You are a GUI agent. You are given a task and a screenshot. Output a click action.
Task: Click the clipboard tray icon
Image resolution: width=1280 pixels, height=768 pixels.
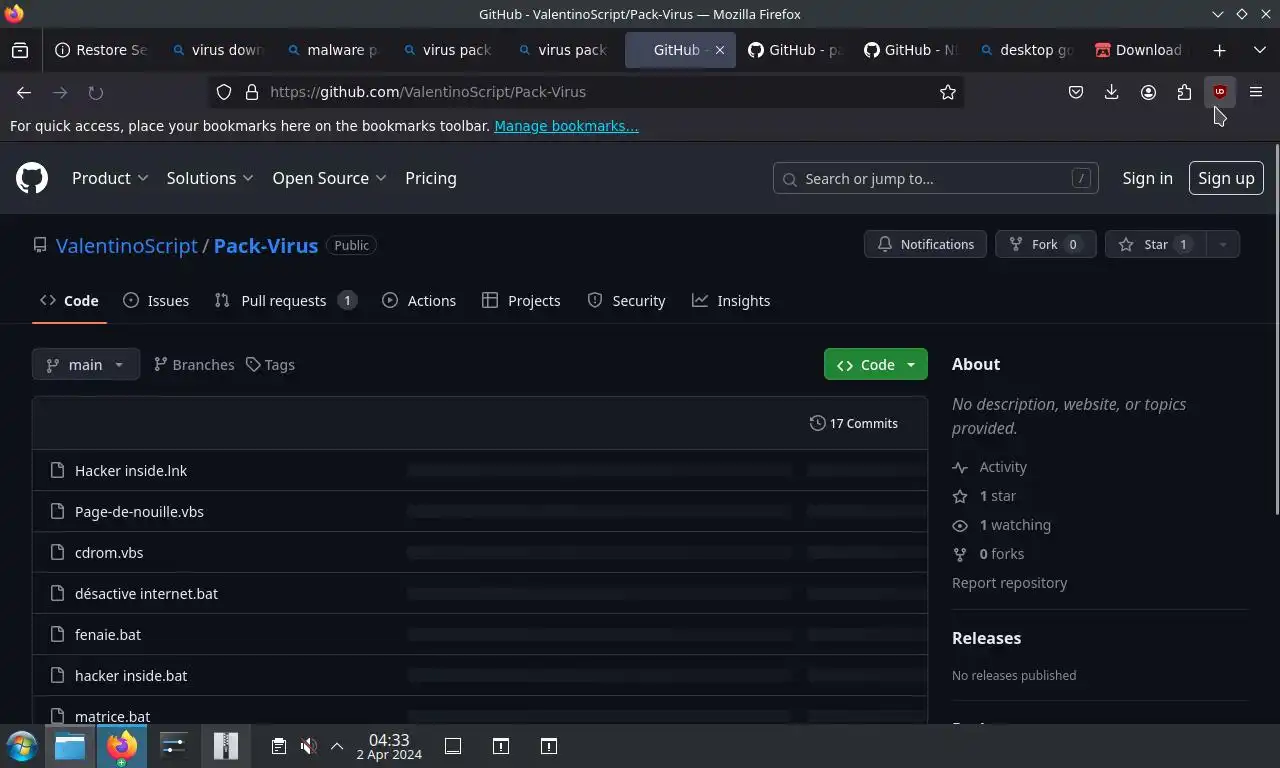point(279,746)
